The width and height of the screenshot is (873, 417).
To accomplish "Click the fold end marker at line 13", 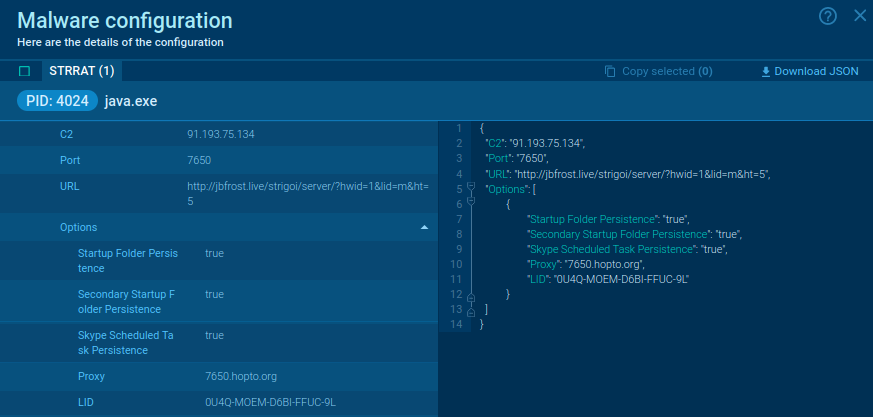I will (x=470, y=310).
